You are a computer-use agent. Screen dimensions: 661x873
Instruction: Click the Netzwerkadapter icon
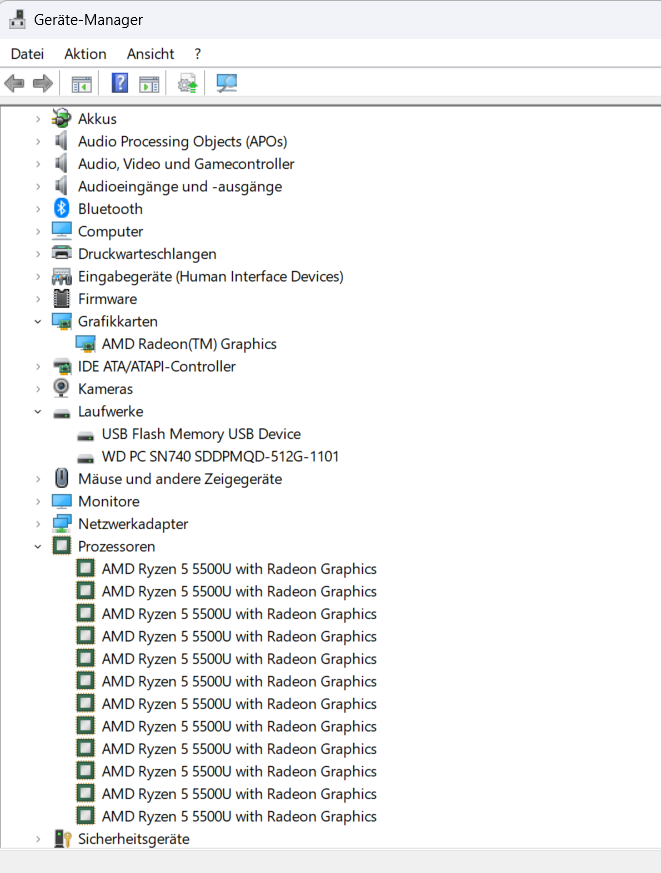tap(61, 523)
